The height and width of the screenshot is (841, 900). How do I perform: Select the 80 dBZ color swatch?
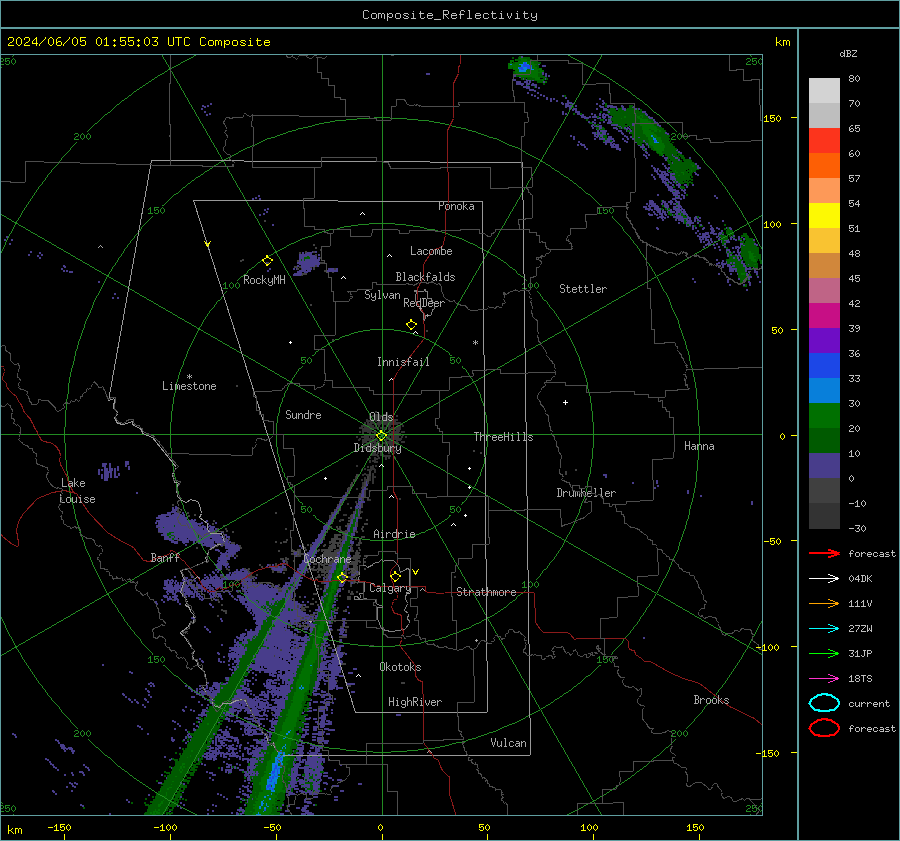coord(824,90)
